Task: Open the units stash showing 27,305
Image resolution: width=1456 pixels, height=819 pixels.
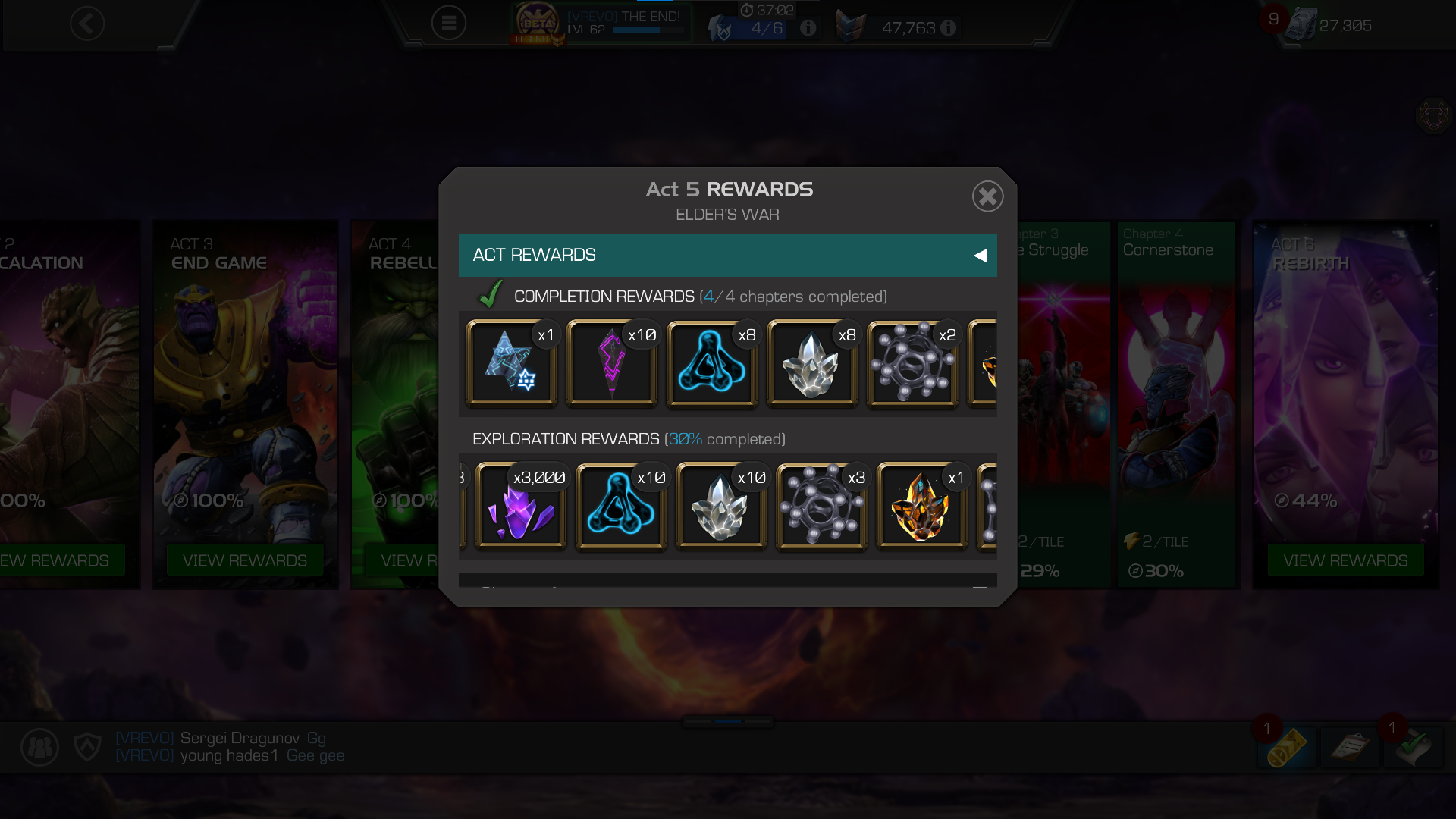Action: [x=1329, y=25]
